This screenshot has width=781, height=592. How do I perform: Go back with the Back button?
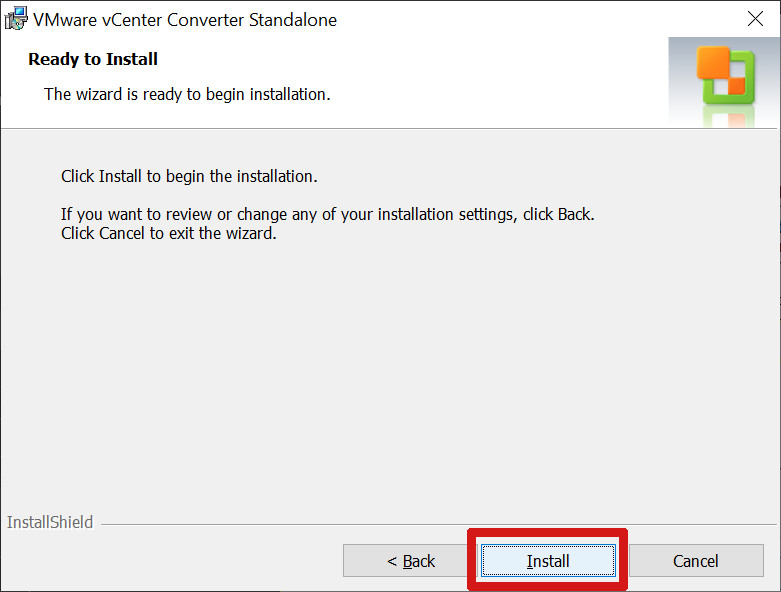410,561
